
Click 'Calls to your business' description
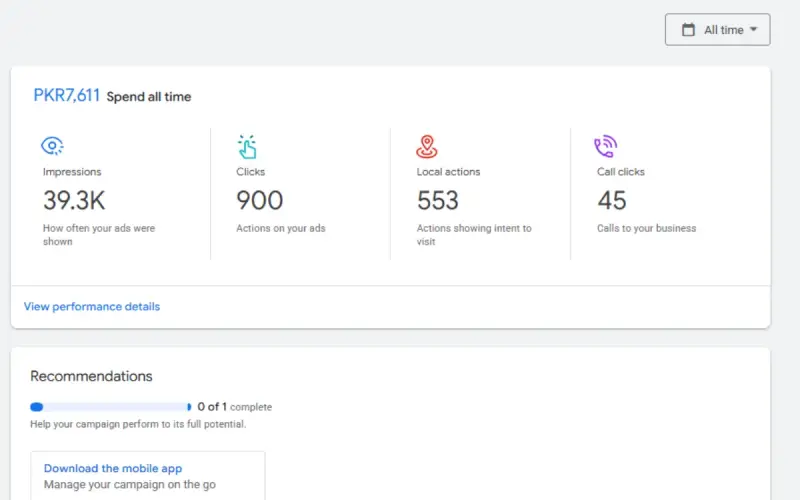tap(646, 228)
